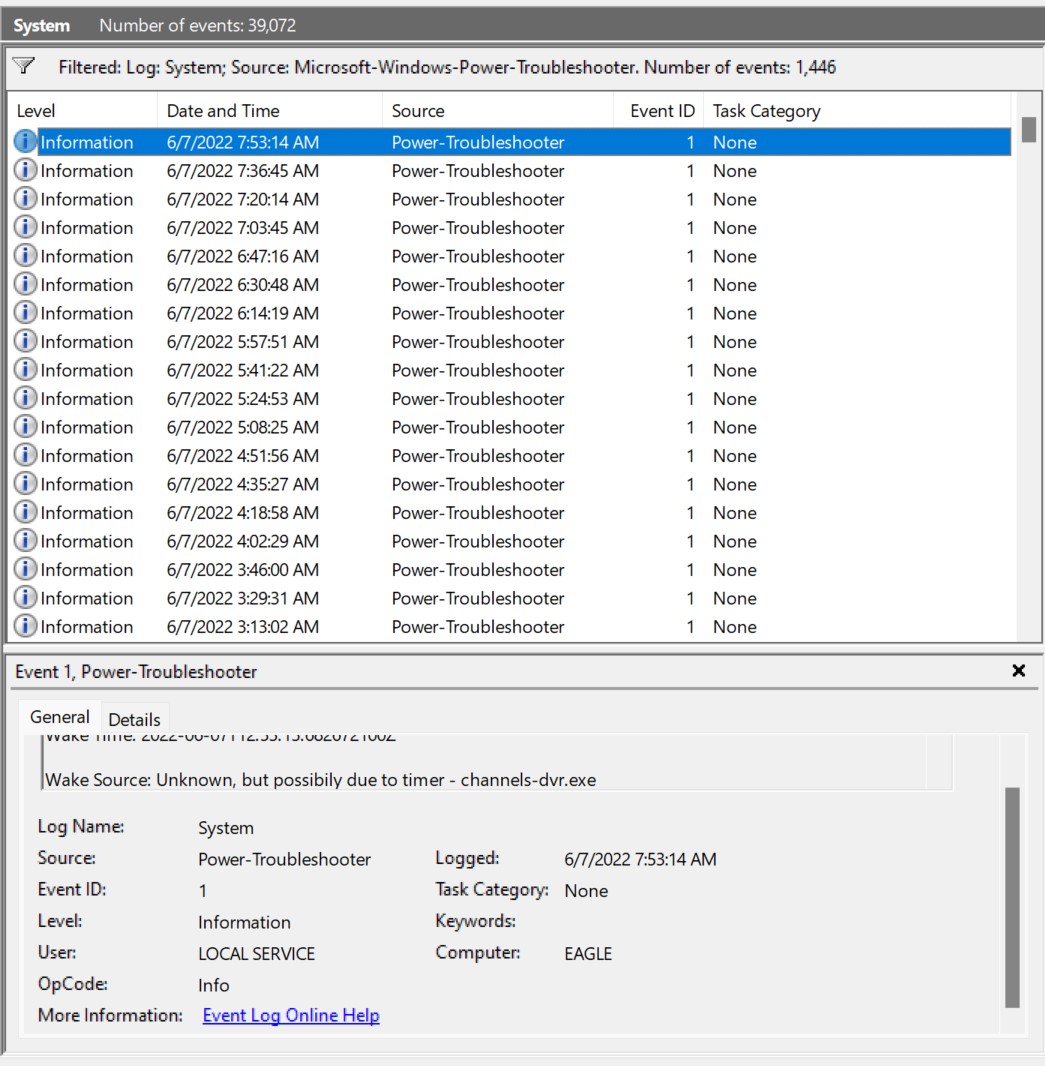Open the Event Log Online Help link
Image resolution: width=1045 pixels, height=1066 pixels.
(x=291, y=1015)
